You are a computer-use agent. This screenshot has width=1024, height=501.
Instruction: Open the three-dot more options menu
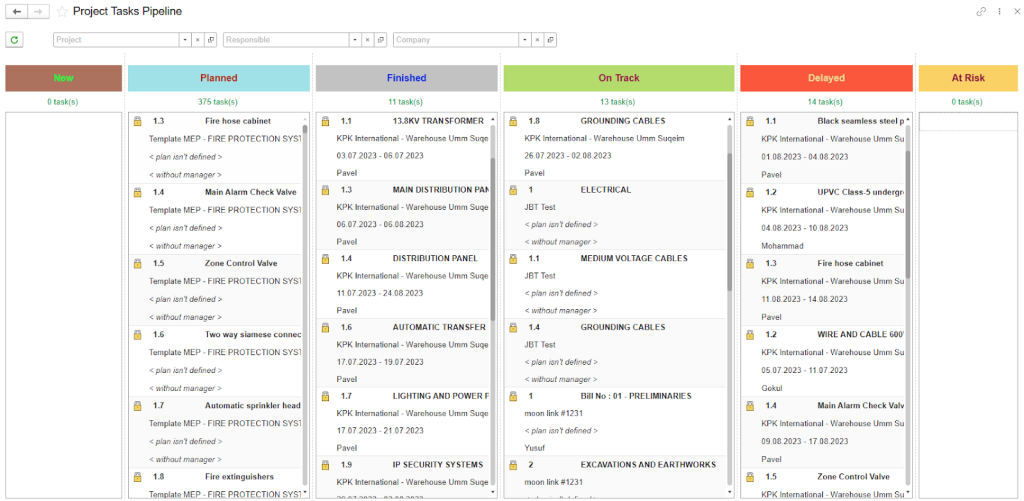[1000, 11]
